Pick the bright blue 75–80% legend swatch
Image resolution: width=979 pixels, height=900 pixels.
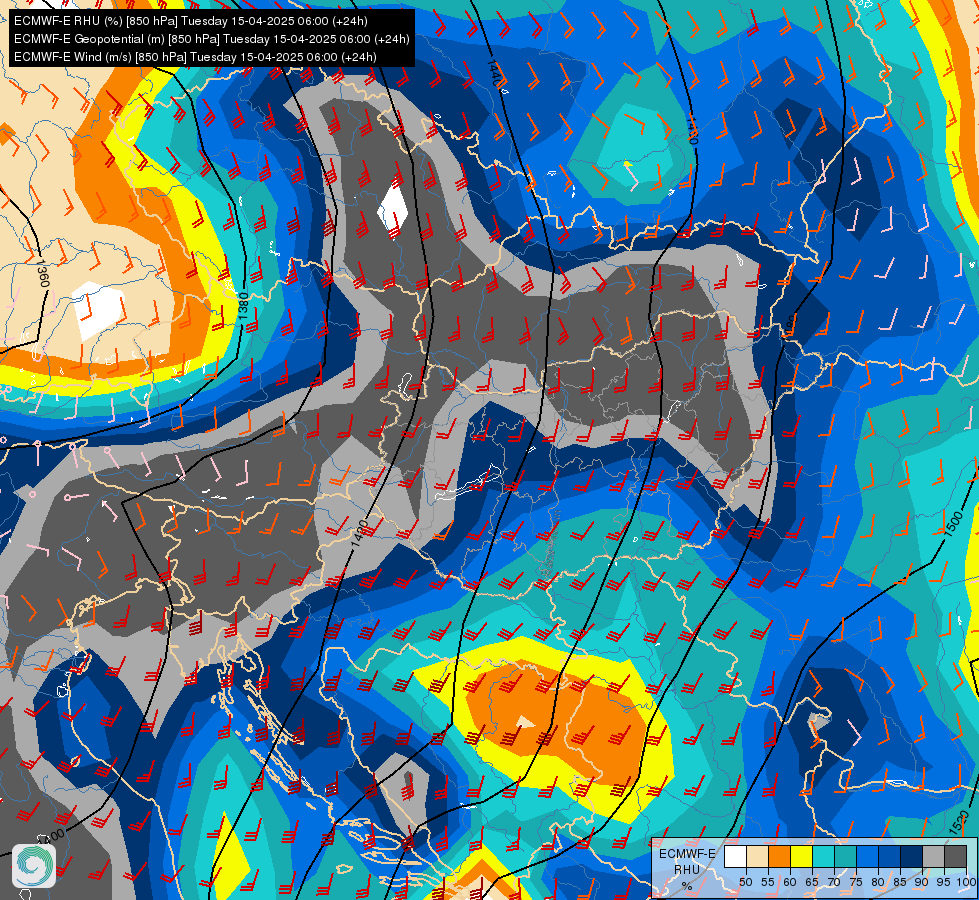click(868, 856)
